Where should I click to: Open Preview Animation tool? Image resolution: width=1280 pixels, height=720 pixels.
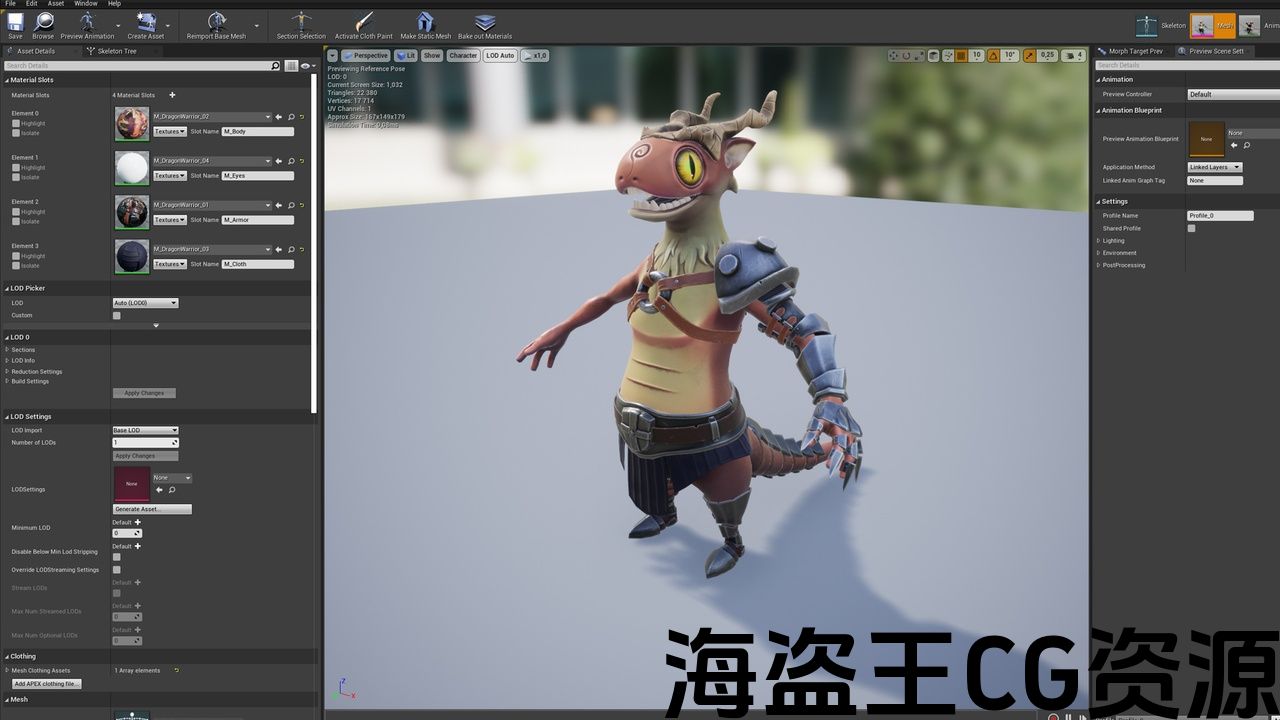[87, 22]
